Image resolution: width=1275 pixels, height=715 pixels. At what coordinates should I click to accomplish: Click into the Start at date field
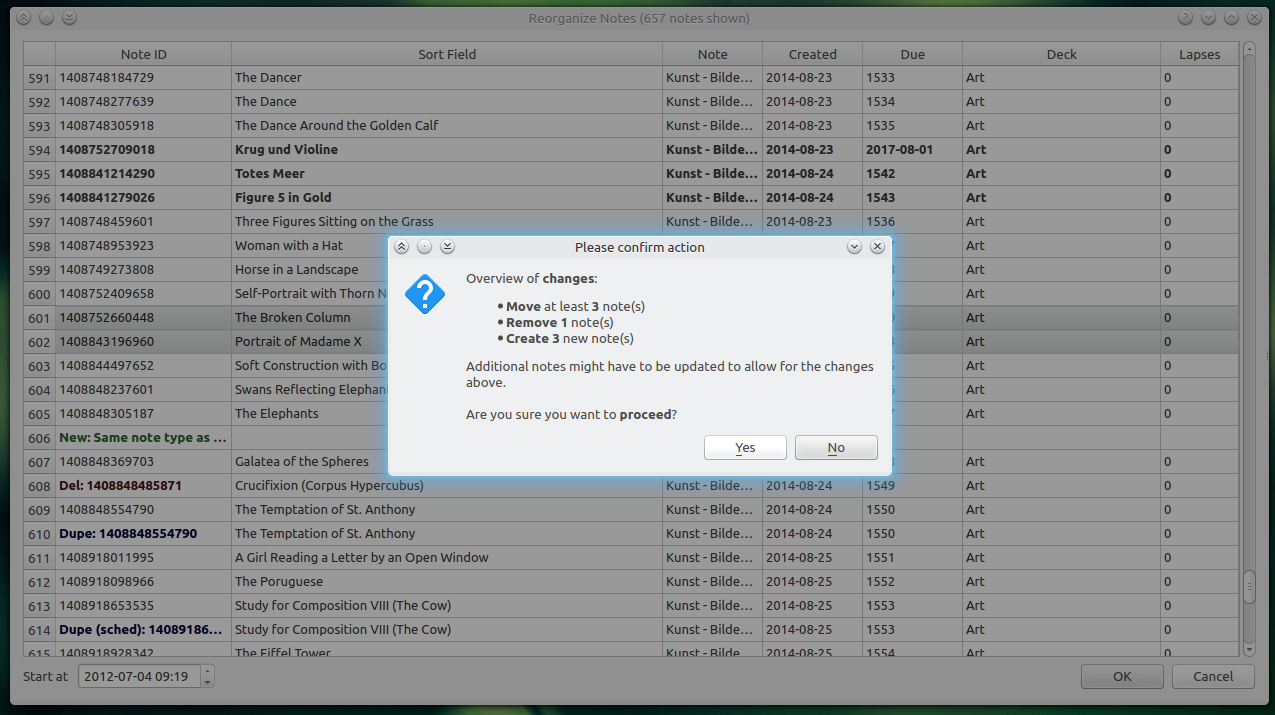pos(138,676)
